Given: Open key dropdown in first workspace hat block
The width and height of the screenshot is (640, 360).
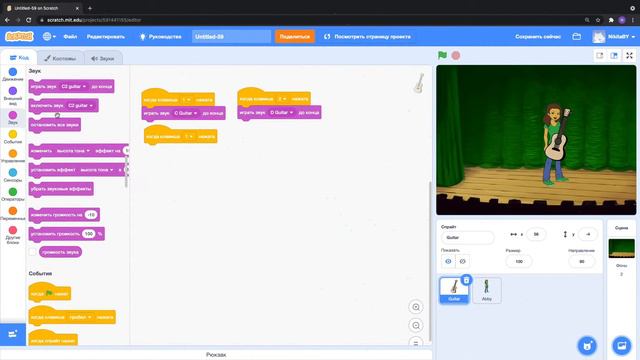Looking at the screenshot, I should [x=187, y=100].
